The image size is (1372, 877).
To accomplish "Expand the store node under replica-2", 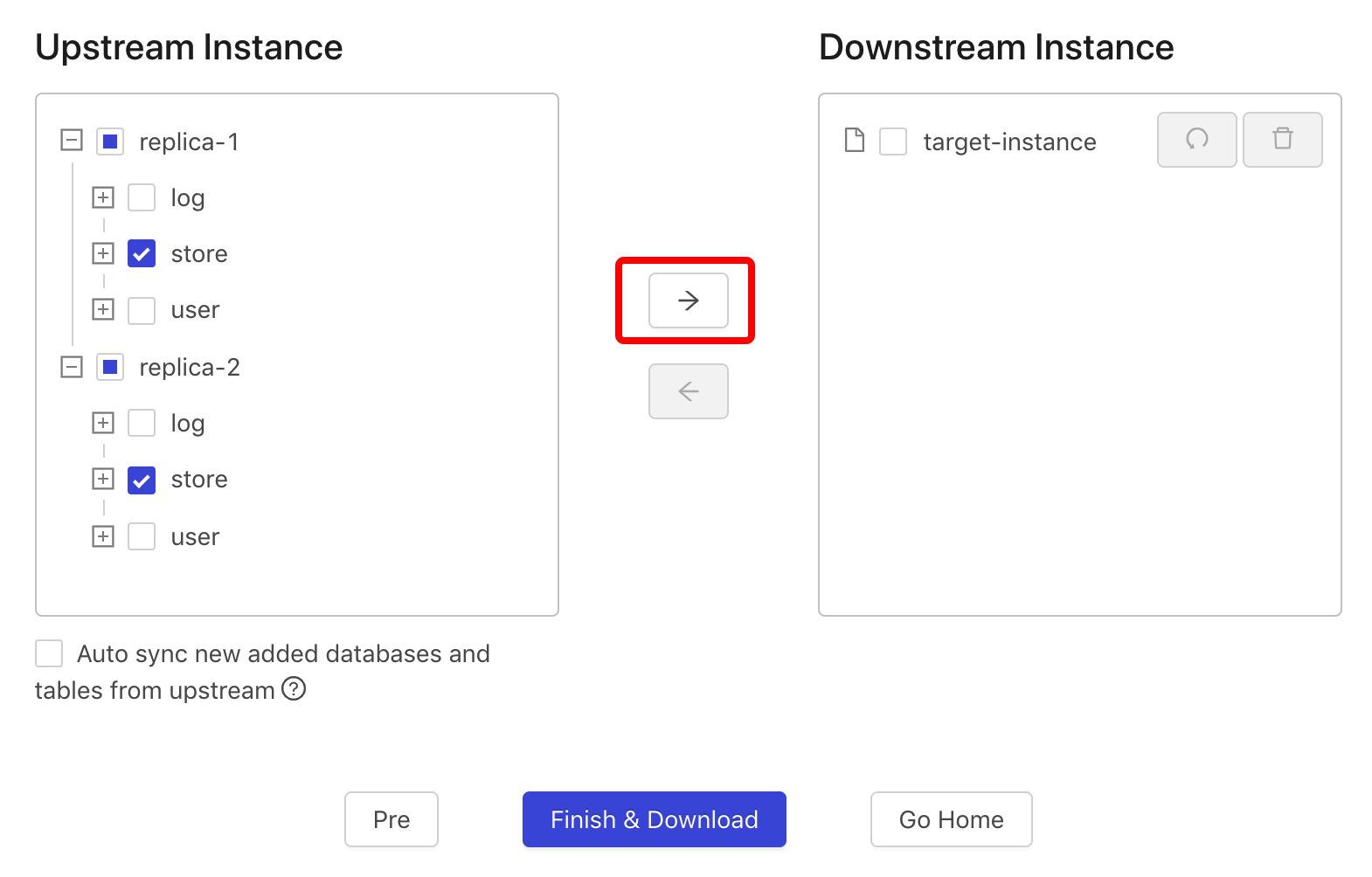I will tap(103, 479).
